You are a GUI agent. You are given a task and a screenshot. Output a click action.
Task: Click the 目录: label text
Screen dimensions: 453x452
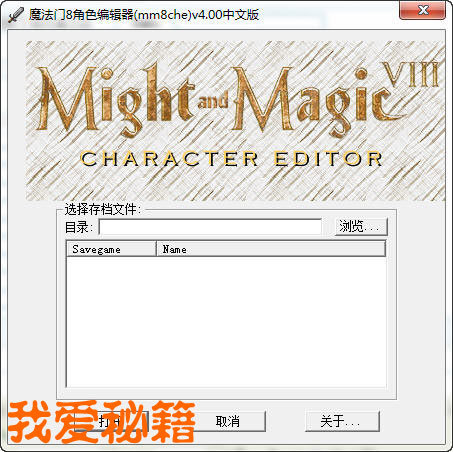79,227
